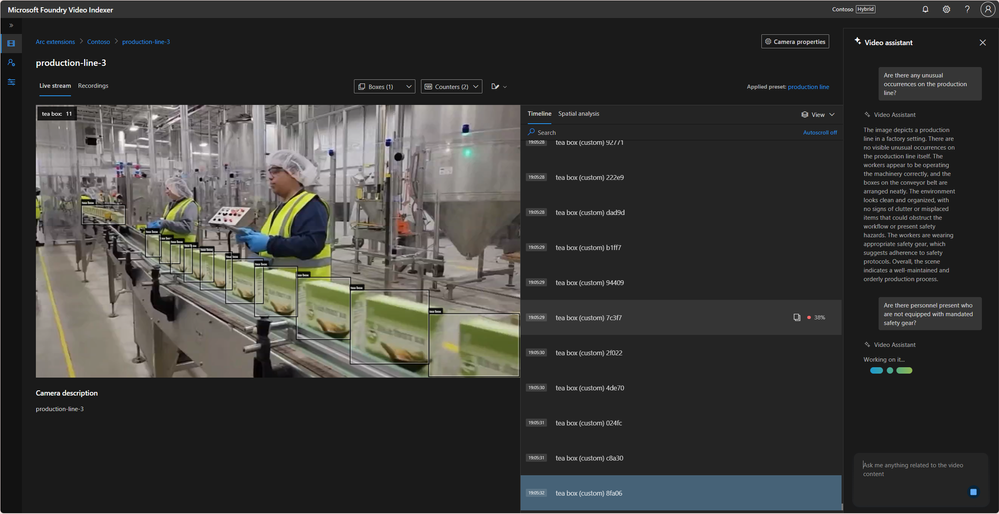The width and height of the screenshot is (999, 514).
Task: Switch to the Spatial analysis tab
Action: [578, 114]
